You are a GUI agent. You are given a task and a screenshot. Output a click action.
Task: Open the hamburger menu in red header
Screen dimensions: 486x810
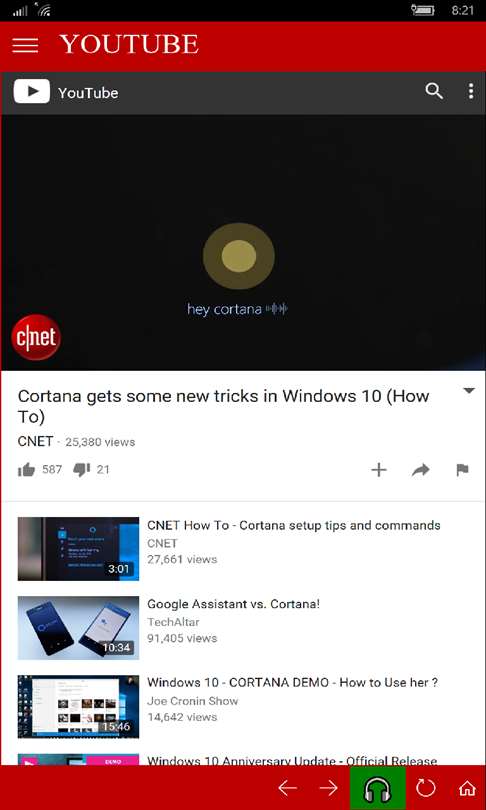click(25, 45)
